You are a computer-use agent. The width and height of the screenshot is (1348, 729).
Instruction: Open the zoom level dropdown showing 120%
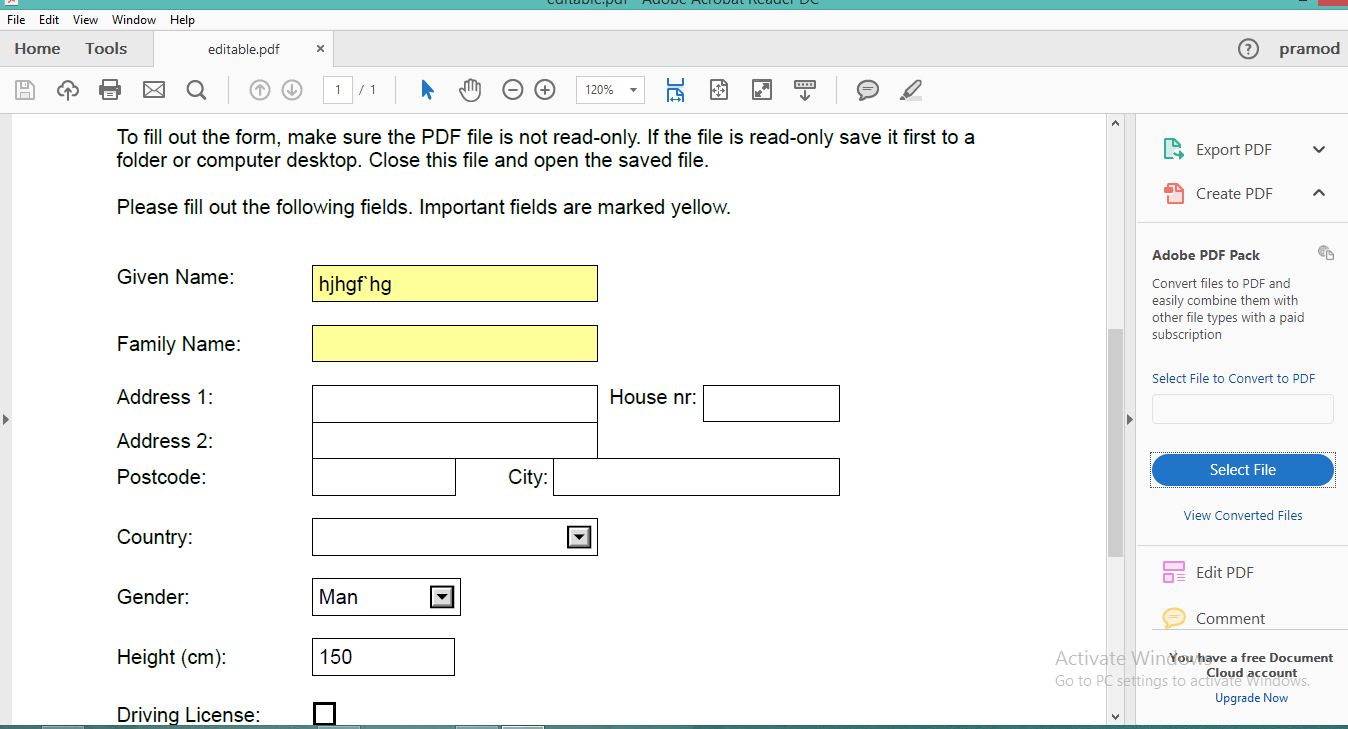click(610, 89)
